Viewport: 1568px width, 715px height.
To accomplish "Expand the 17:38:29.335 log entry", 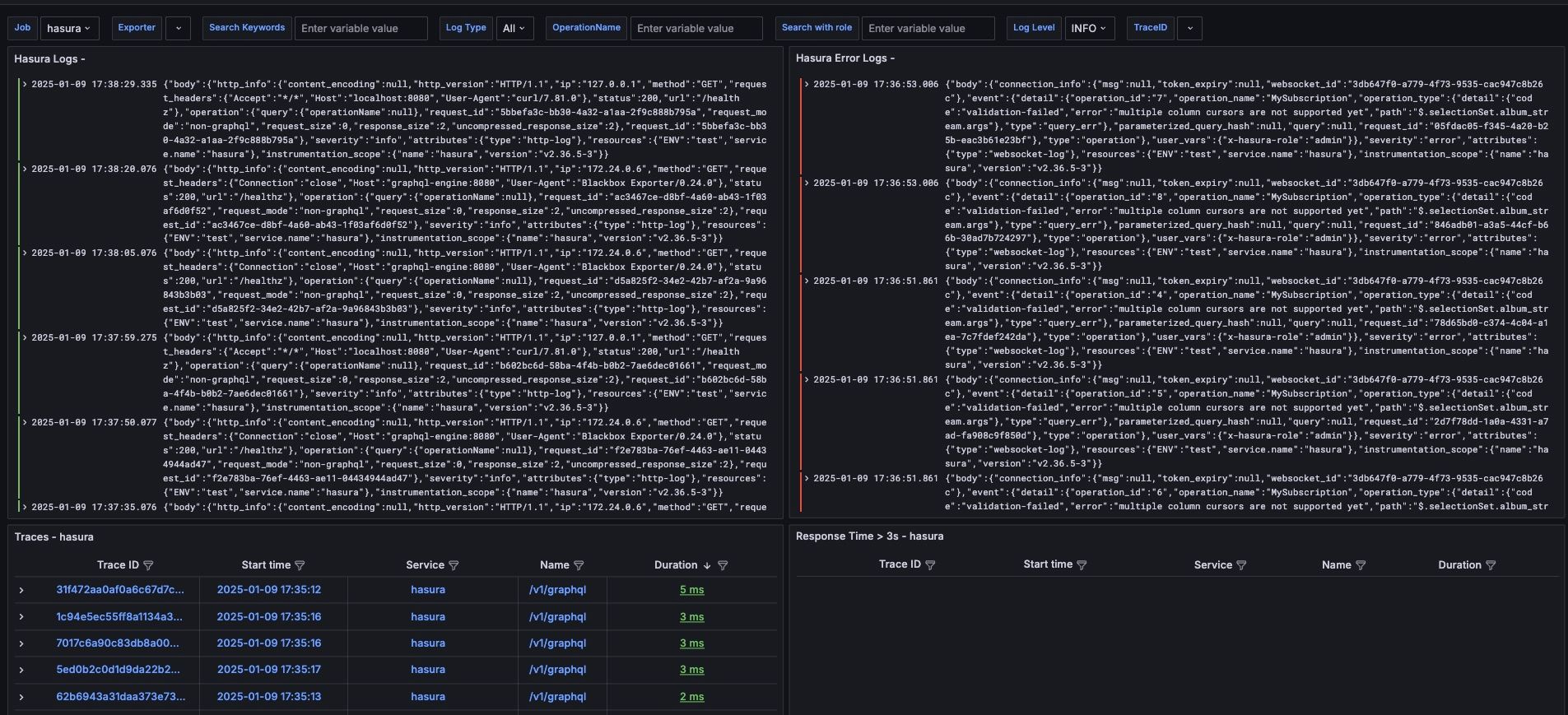I will click(26, 85).
